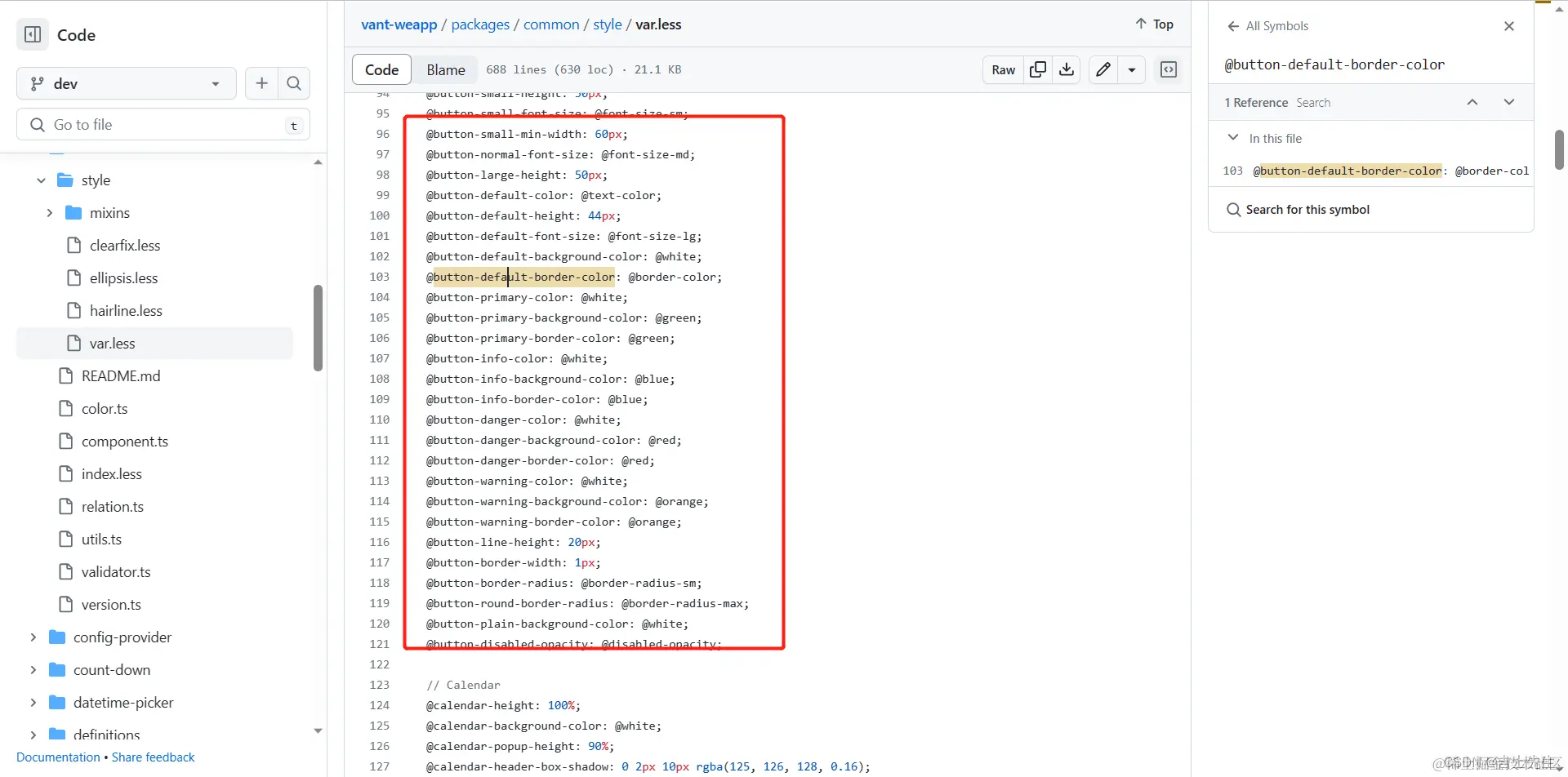Switch to the Code view tab
1568x777 pixels.
(x=381, y=70)
